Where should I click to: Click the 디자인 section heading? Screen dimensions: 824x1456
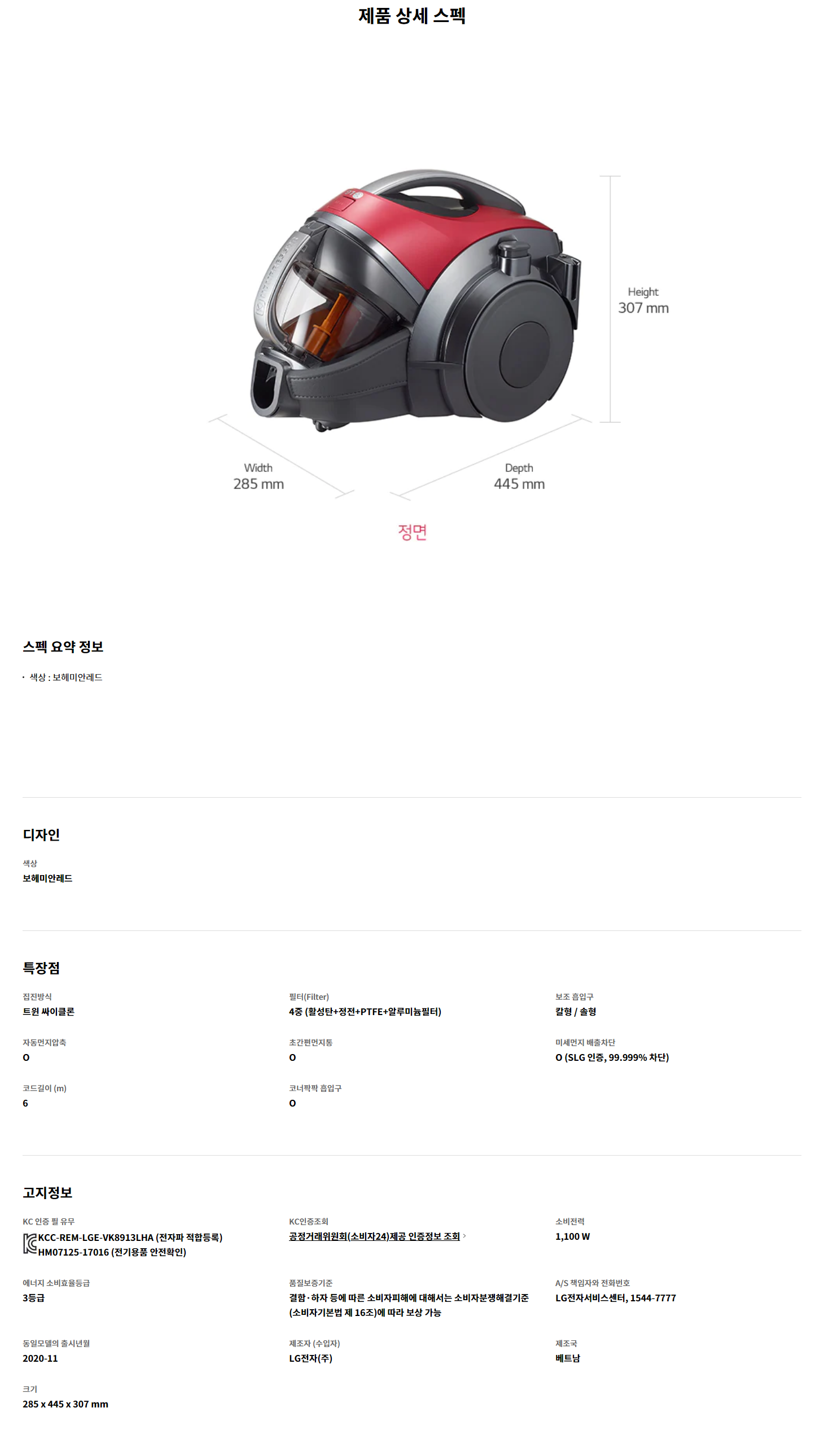tap(41, 834)
